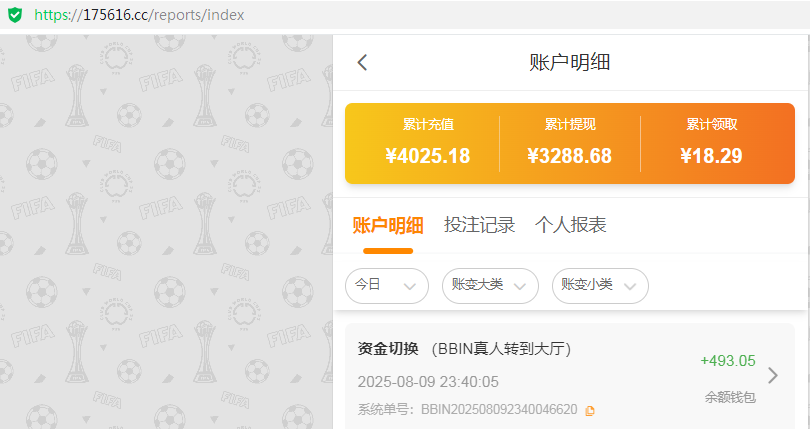Open the 资金切换 transaction record

464,349
